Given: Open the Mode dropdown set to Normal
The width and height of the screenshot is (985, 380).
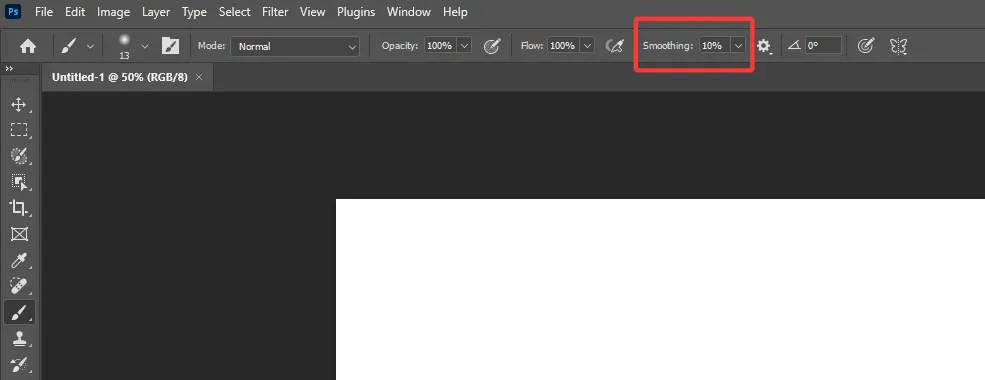Looking at the screenshot, I should [x=295, y=46].
